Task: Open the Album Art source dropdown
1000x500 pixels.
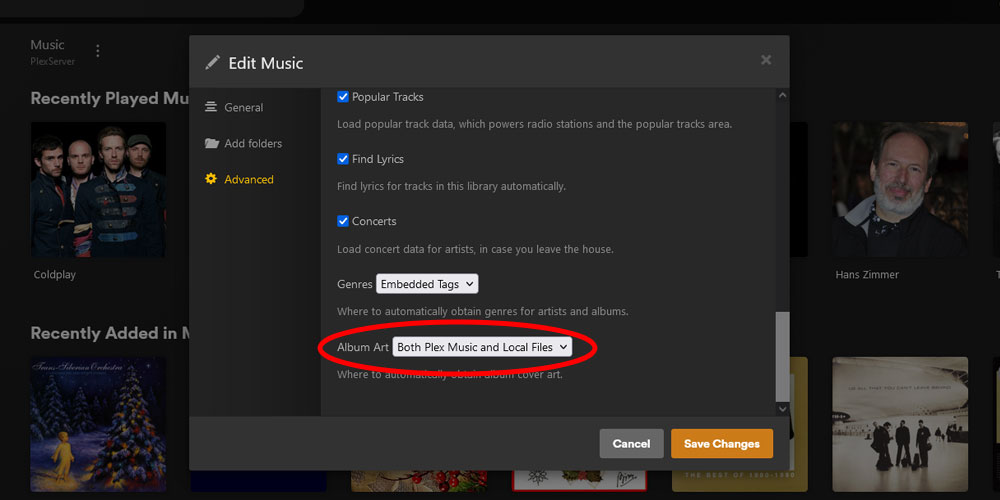Action: click(482, 347)
